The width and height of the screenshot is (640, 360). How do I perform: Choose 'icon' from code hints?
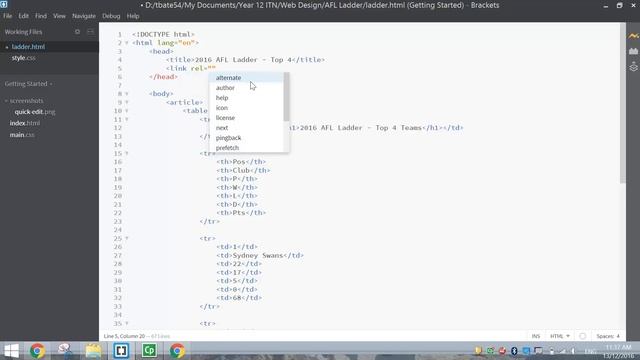246,108
